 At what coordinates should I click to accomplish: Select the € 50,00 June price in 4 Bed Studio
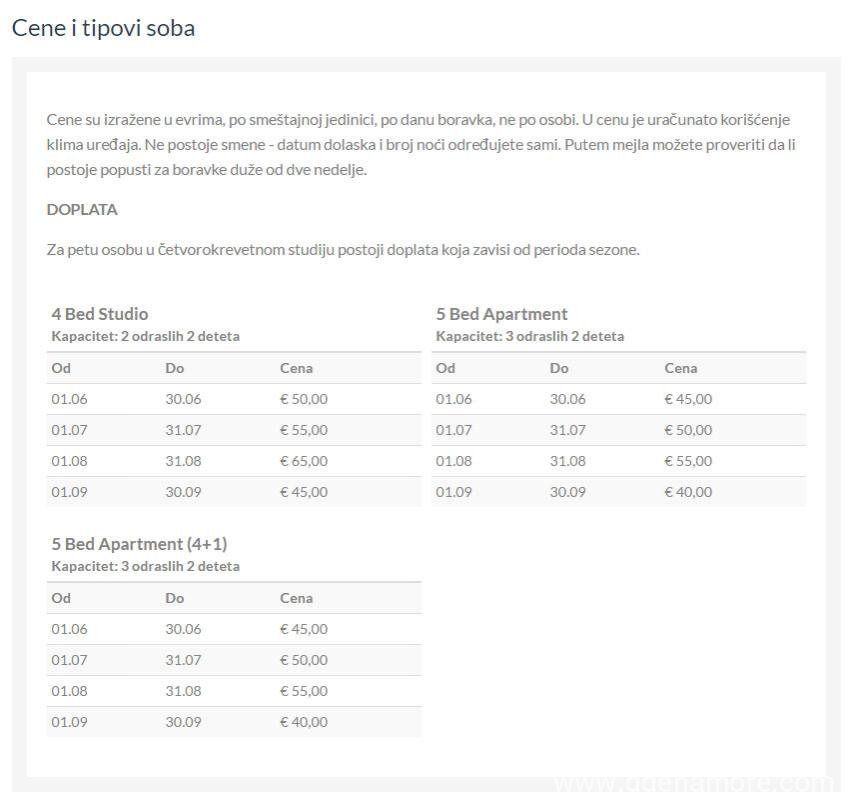click(303, 399)
